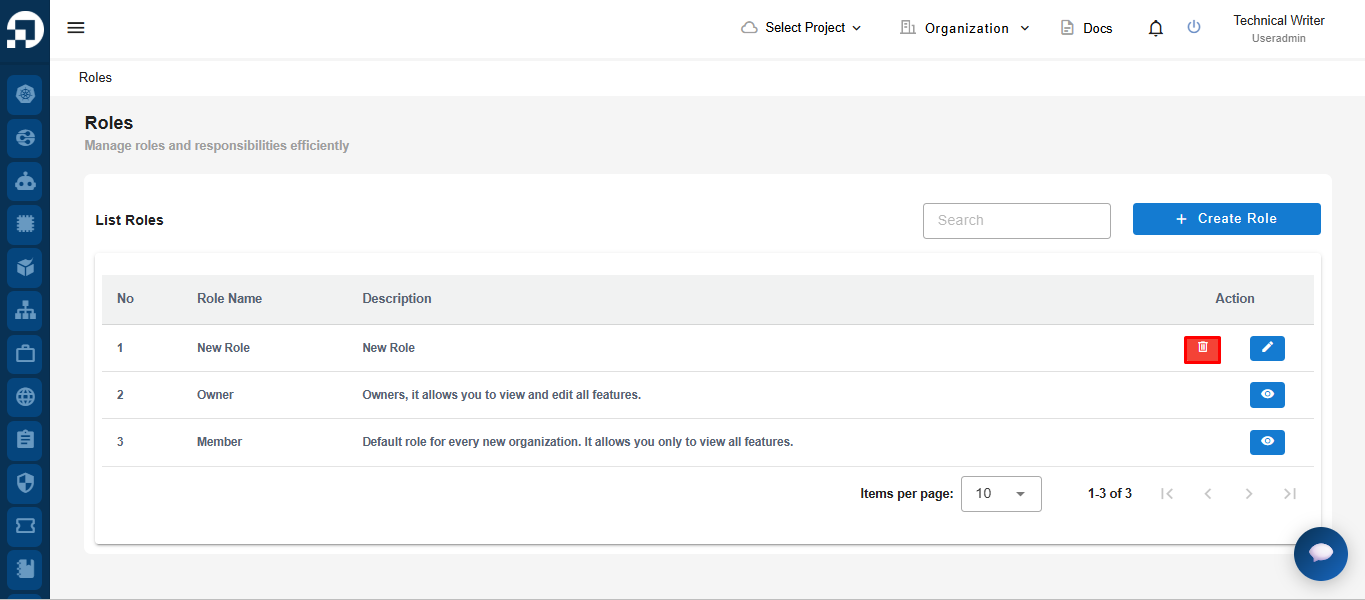This screenshot has width=1365, height=600.
Task: Open the robot icon in sidebar
Action: 25,182
